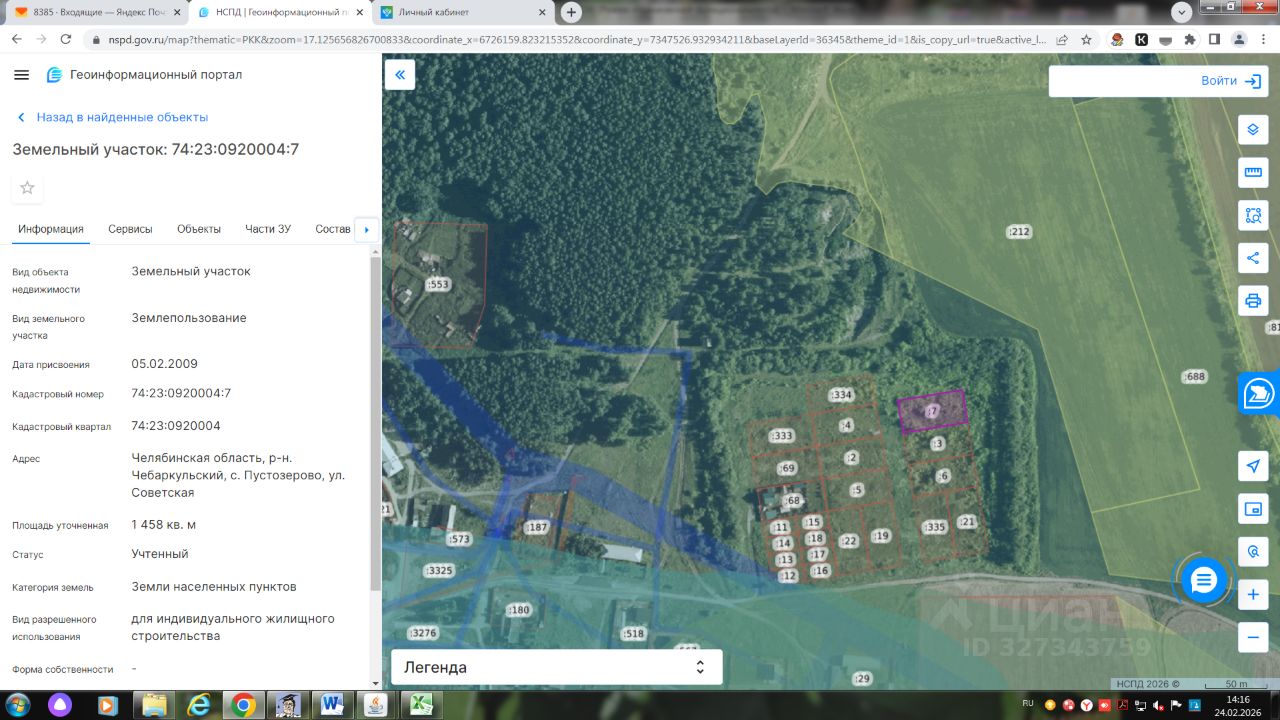Switch to the Объекты tab

coord(199,229)
